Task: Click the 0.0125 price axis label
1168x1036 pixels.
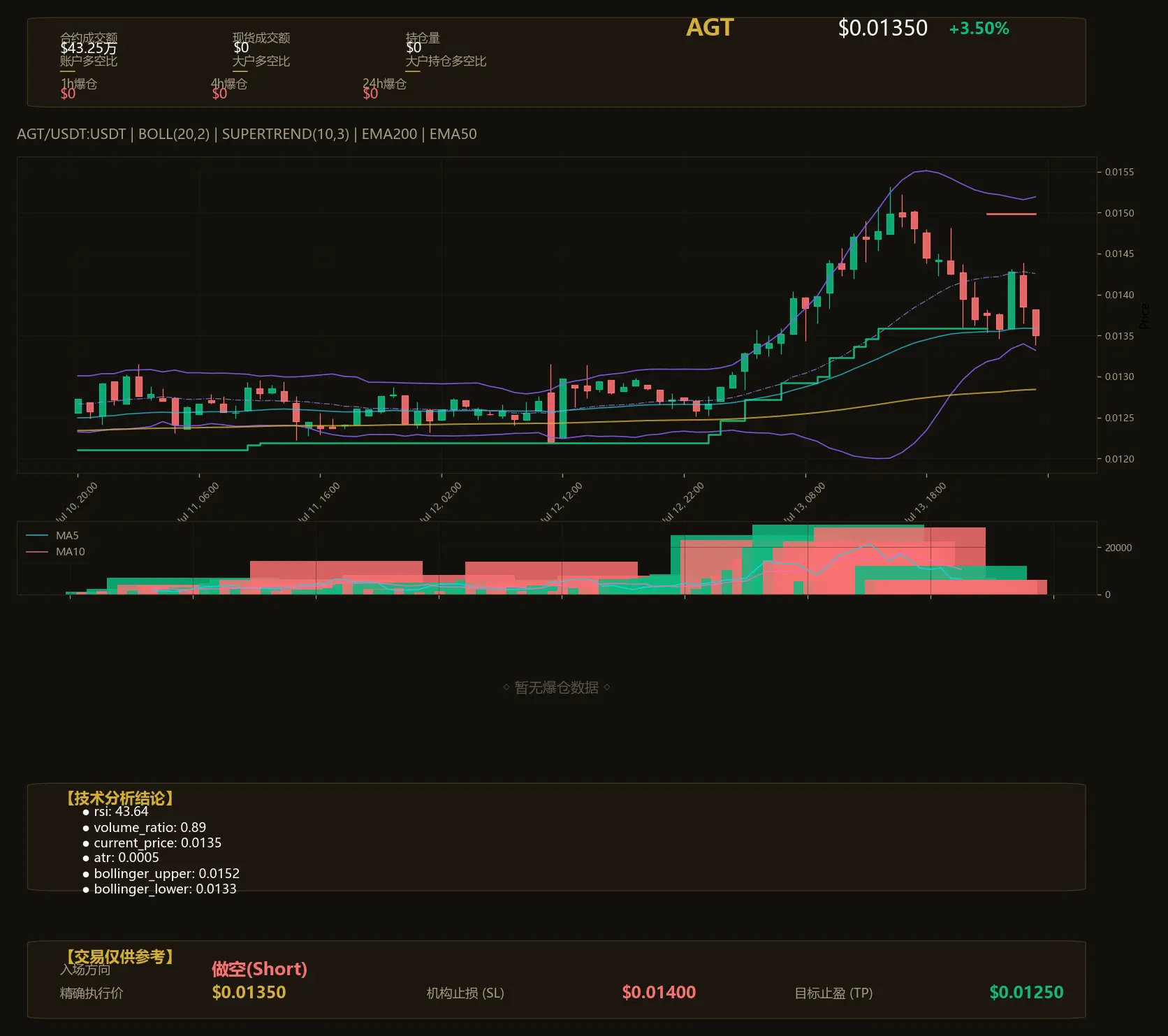Action: pos(1119,418)
